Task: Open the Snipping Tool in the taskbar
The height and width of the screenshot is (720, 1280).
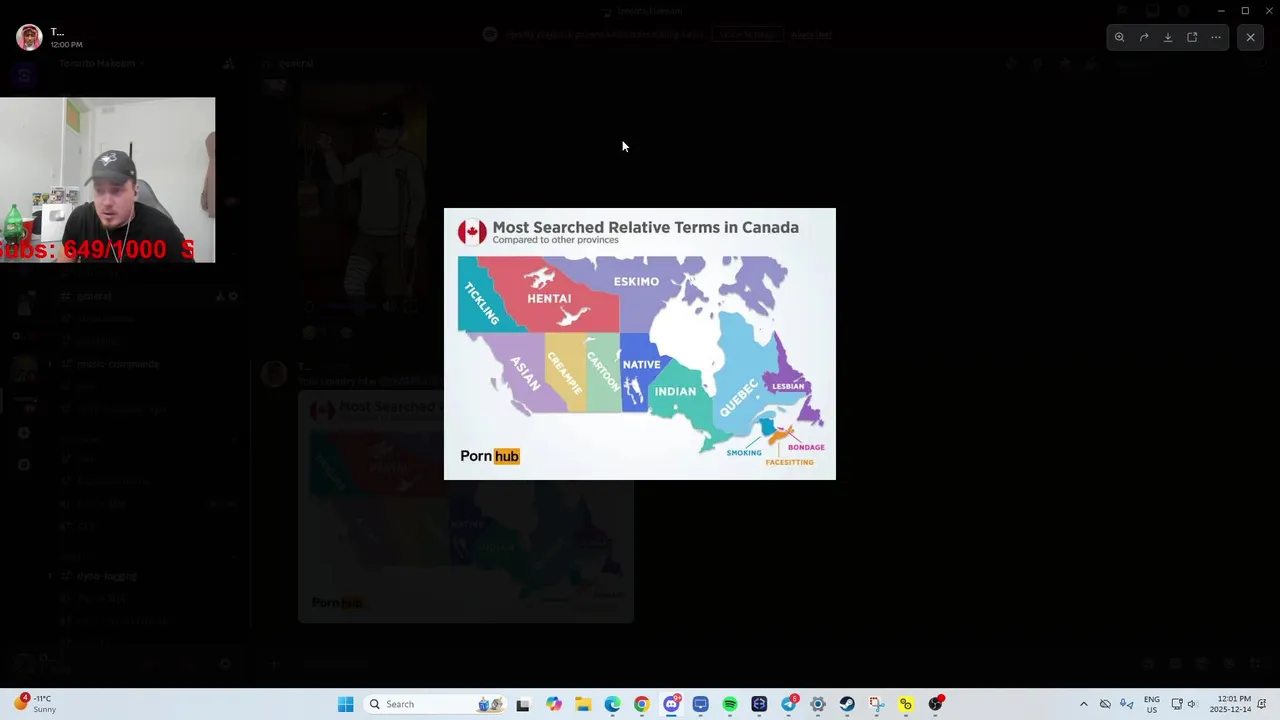Action: [x=876, y=704]
